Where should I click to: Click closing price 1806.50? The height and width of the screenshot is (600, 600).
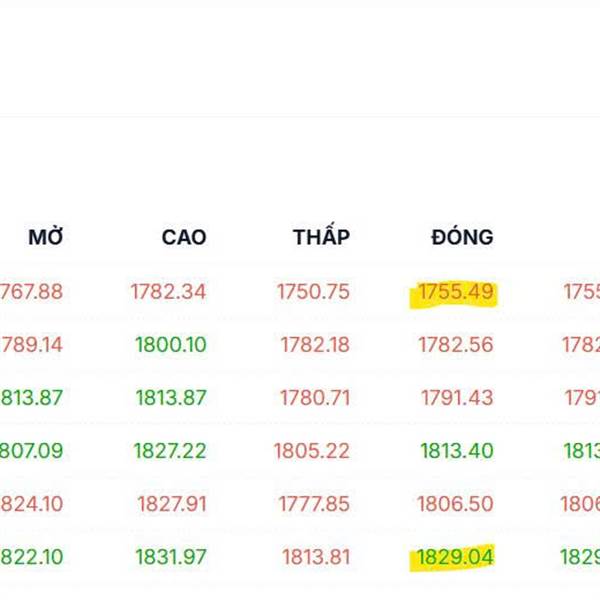456,504
